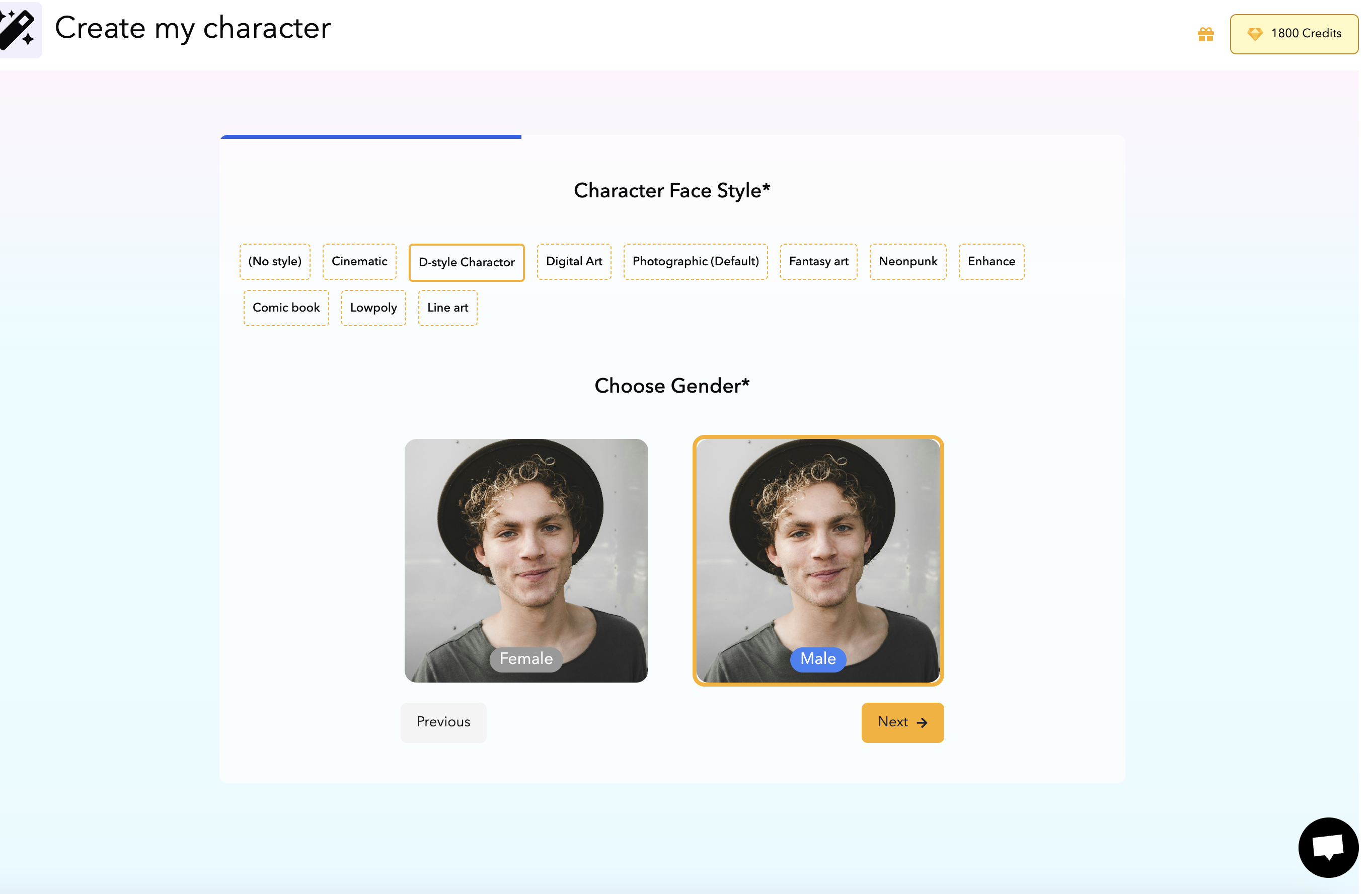Choose the Comic book style
Viewport: 1372px width, 894px height.
286,308
